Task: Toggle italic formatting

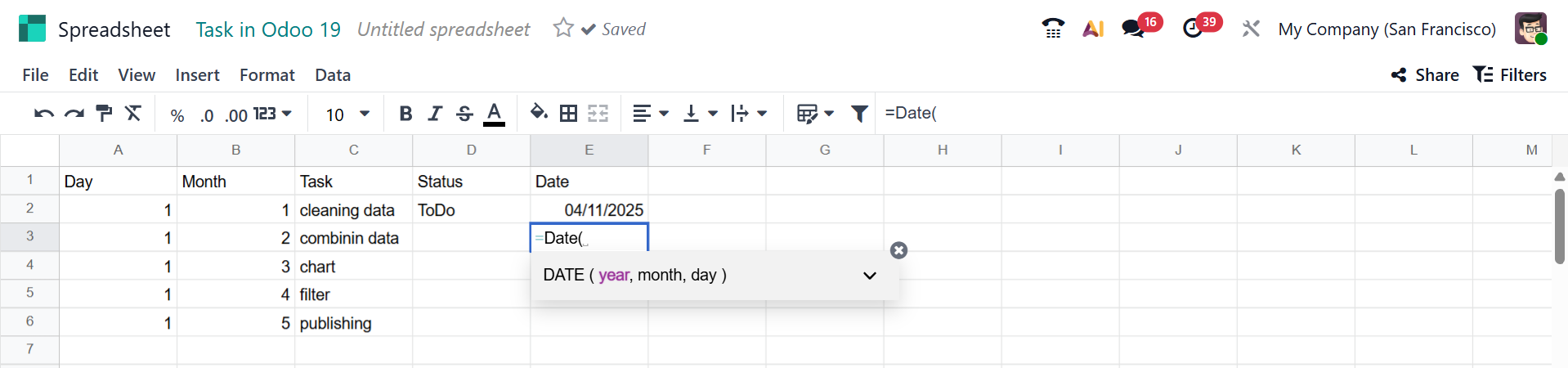Action: [x=435, y=114]
